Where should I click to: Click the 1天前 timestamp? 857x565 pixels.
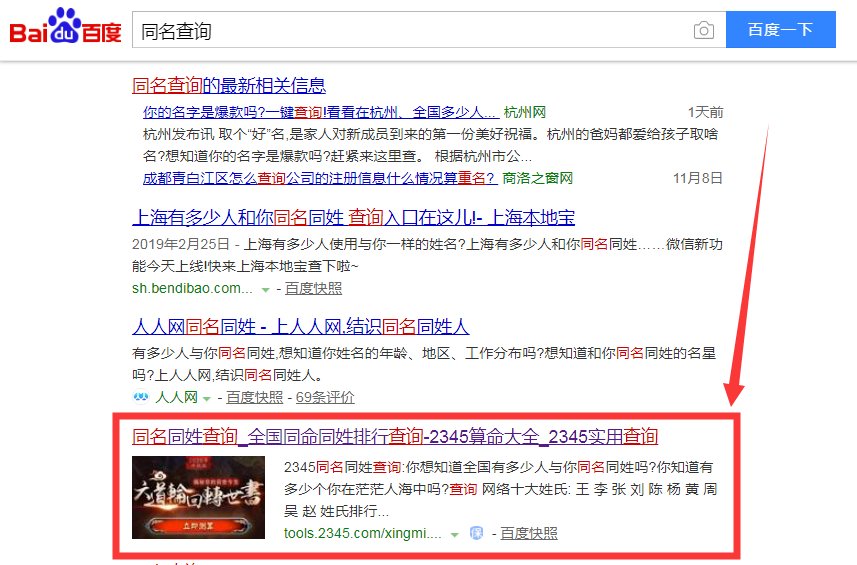(x=705, y=113)
